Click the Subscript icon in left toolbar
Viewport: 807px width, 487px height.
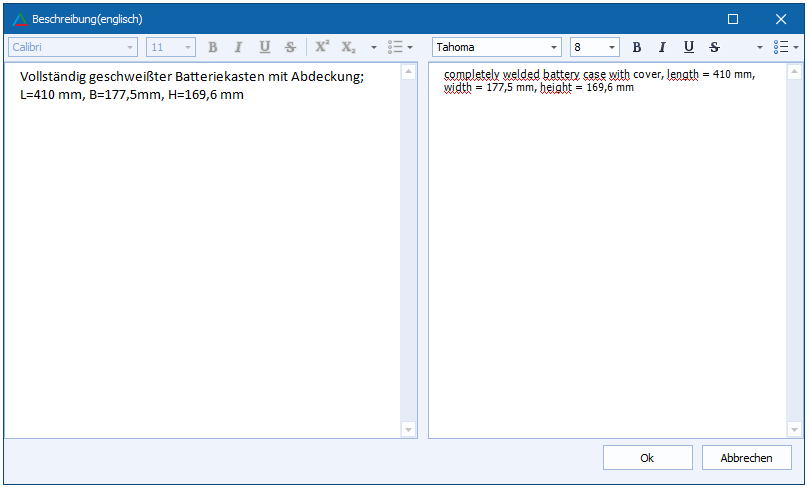click(348, 47)
